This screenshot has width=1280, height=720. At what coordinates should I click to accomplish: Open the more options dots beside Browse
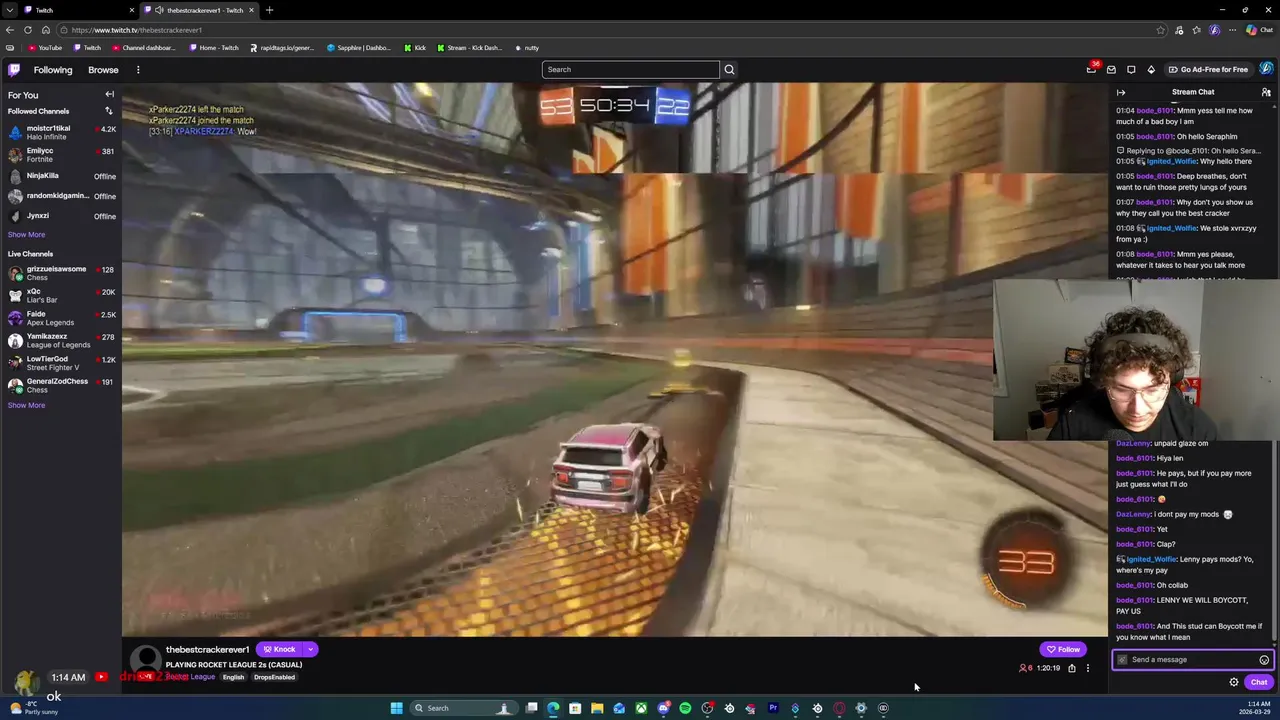[138, 70]
